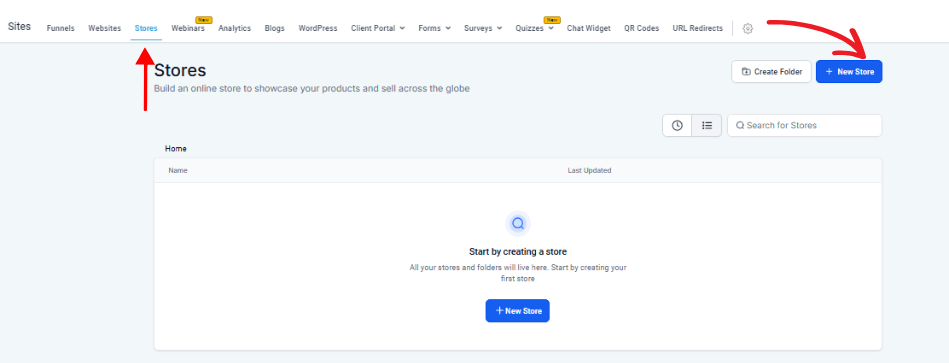Click the center New Store button
949x363 pixels.
click(x=517, y=310)
